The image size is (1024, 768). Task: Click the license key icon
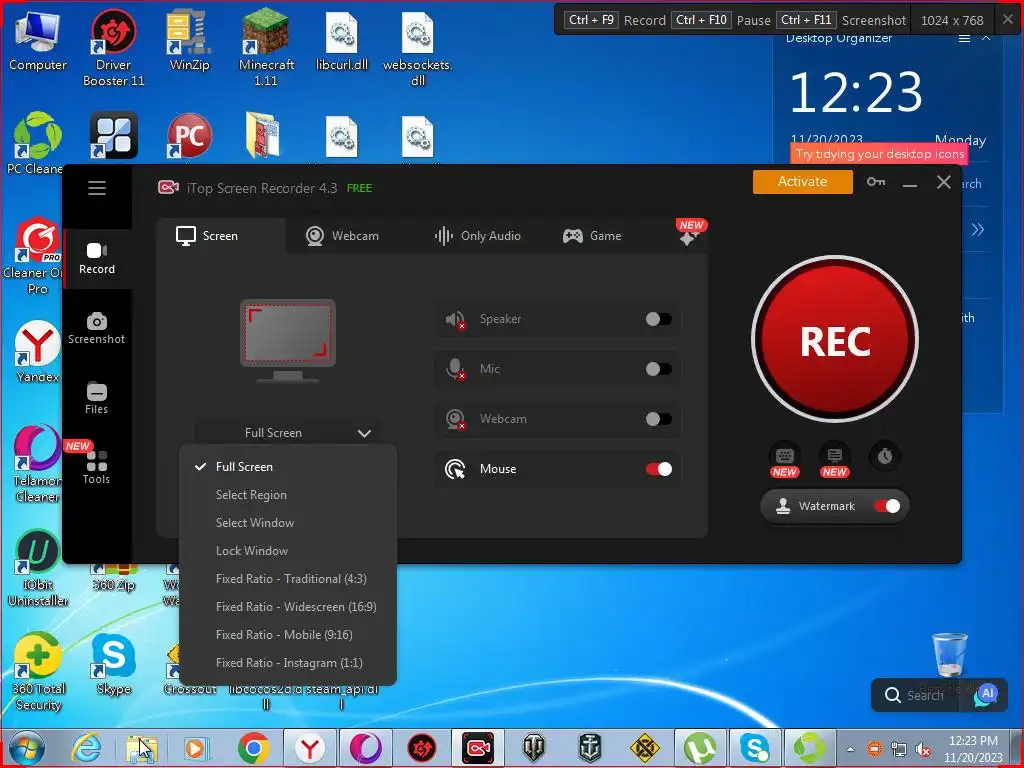pyautogui.click(x=876, y=182)
